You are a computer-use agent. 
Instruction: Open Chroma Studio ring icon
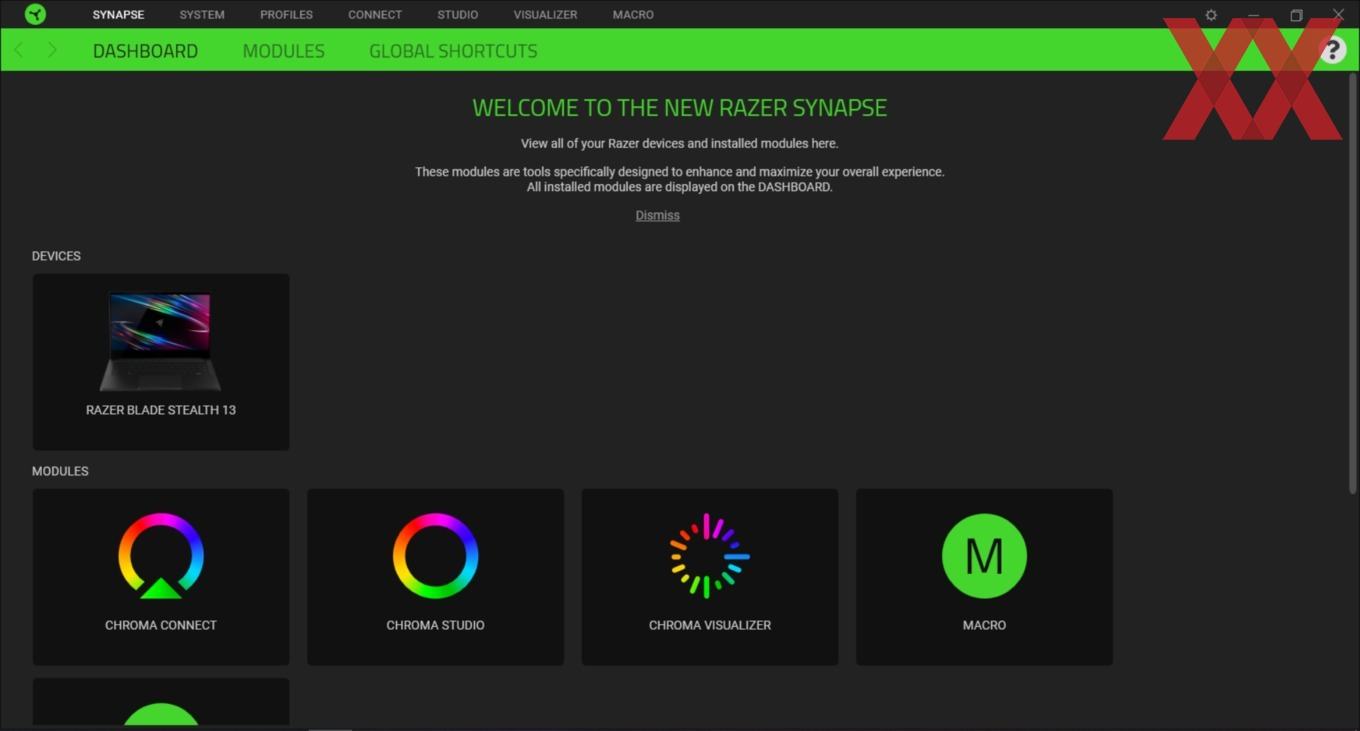pos(435,556)
